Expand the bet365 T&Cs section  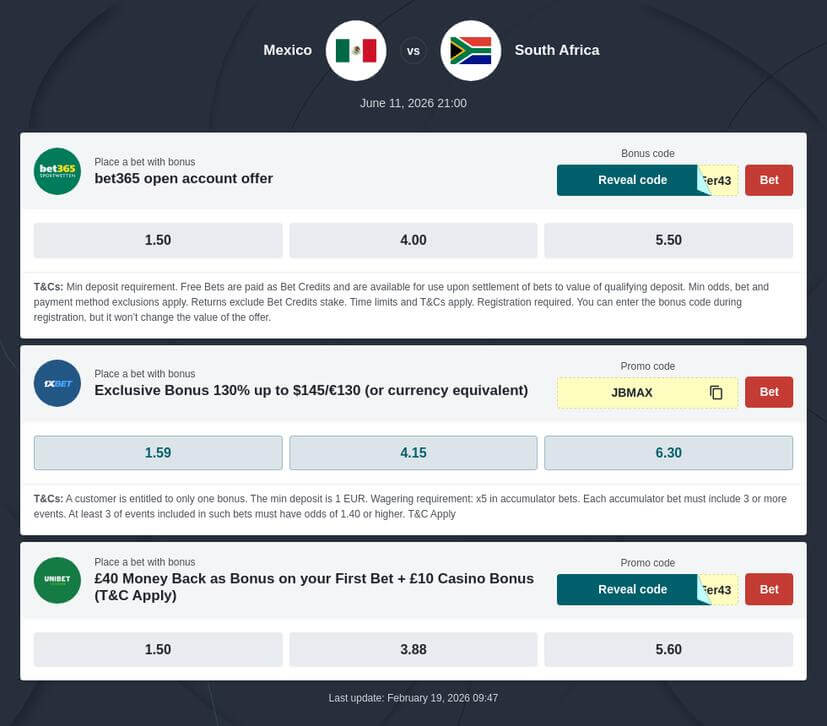[x=413, y=301]
